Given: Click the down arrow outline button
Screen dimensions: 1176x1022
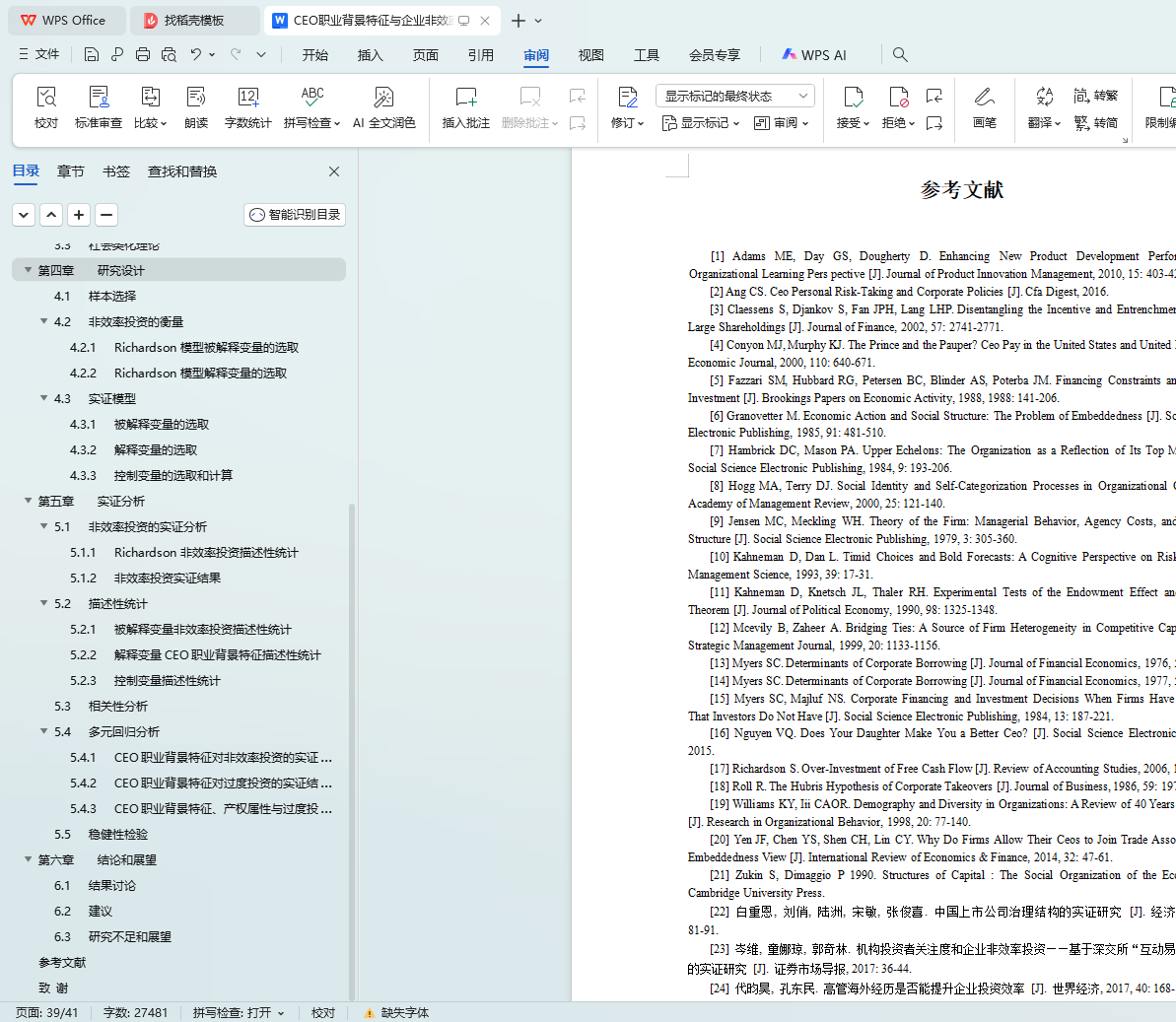Looking at the screenshot, I should [24, 215].
